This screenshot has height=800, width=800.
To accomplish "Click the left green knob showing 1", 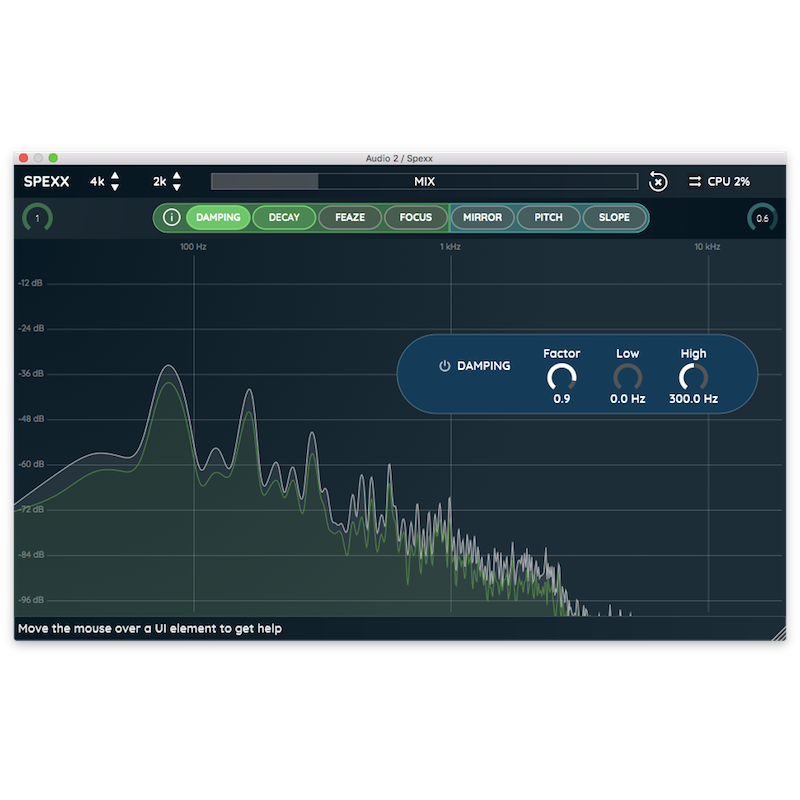I will [37, 217].
